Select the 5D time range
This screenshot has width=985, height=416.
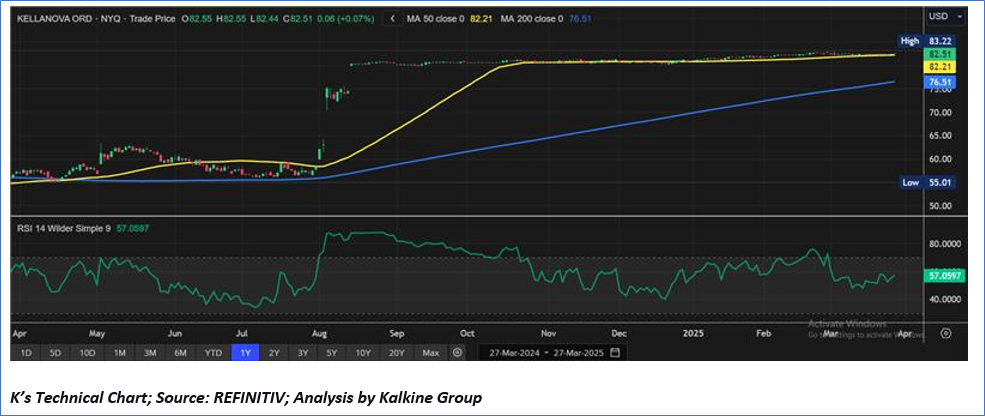(55, 353)
